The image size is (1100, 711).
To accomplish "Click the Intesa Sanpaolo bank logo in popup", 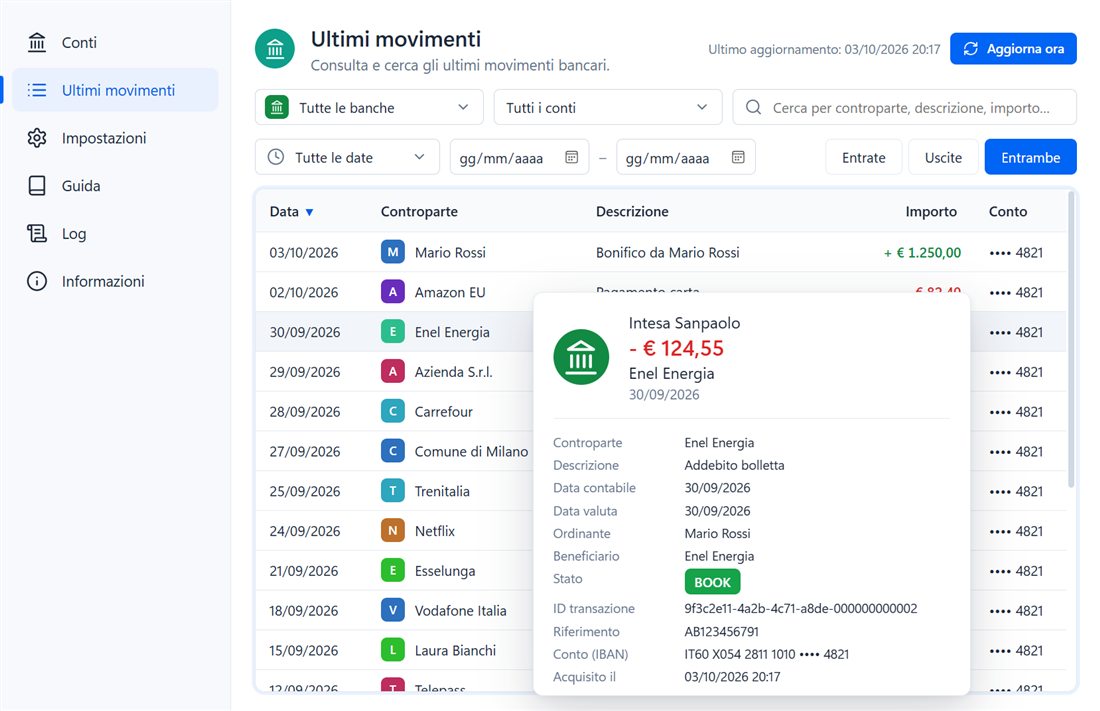I will coord(581,357).
